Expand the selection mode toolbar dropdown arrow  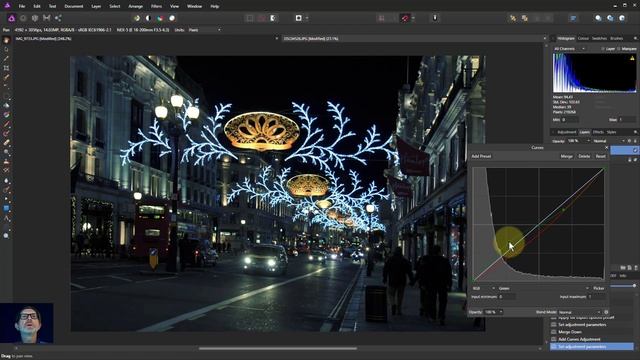pyautogui.click(x=307, y=18)
